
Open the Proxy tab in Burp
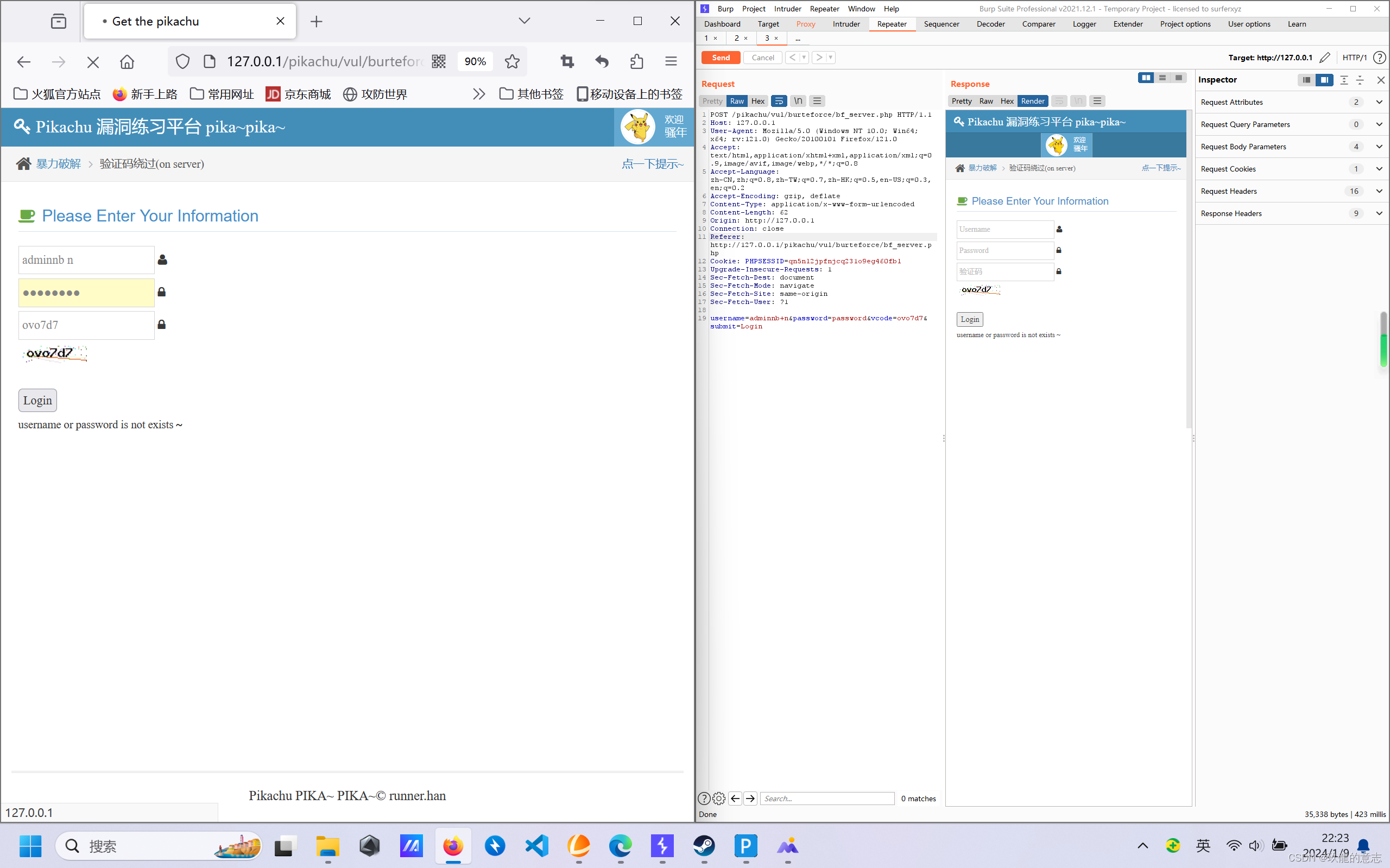(806, 24)
